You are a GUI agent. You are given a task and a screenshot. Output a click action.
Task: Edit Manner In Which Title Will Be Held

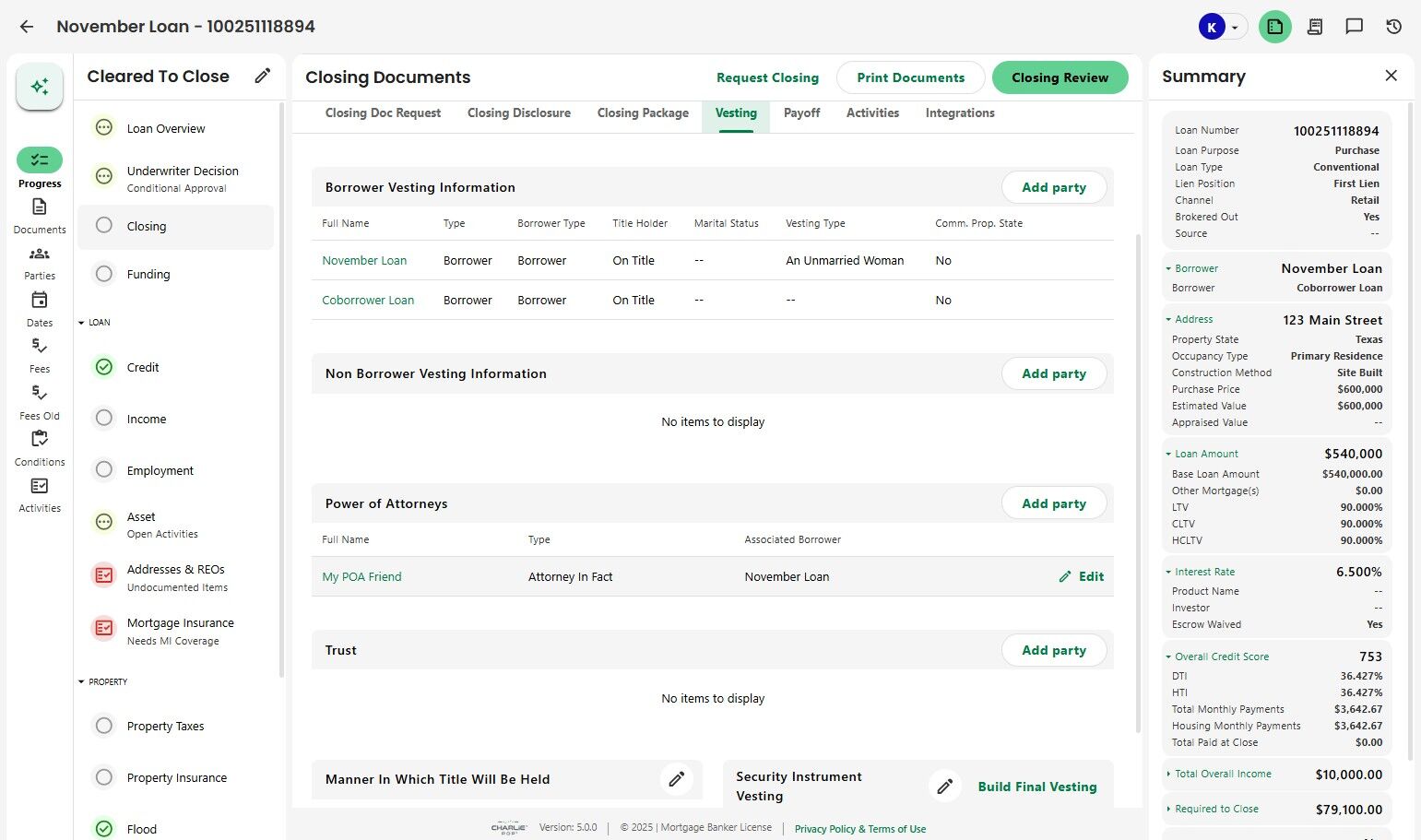tap(676, 779)
